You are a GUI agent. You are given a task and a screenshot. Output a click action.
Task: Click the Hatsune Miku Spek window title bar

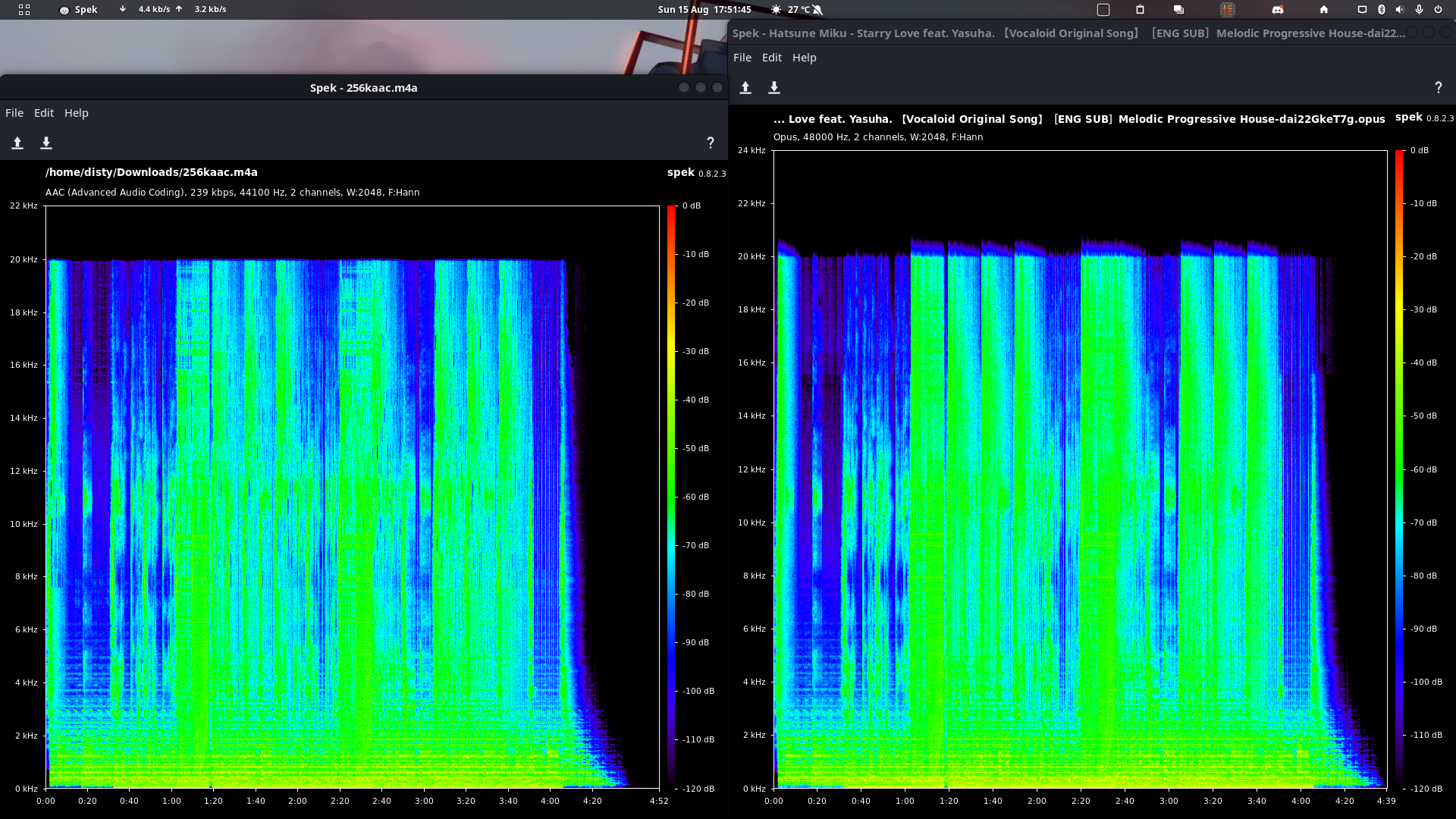1069,33
